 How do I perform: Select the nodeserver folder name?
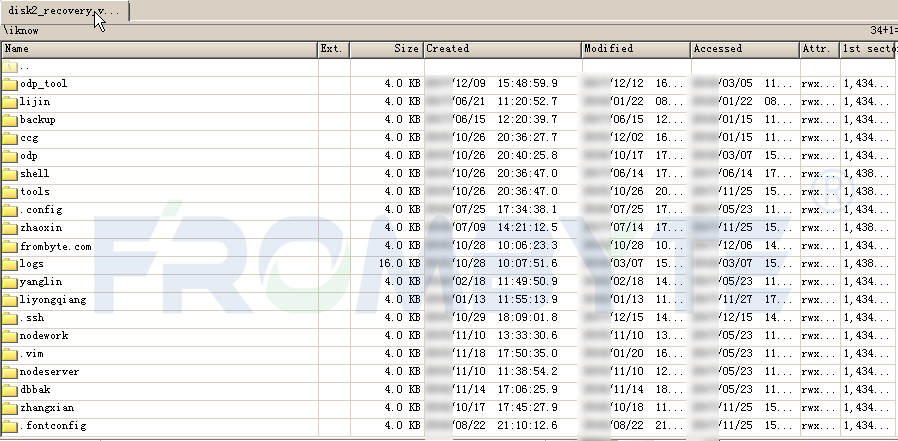(x=49, y=372)
